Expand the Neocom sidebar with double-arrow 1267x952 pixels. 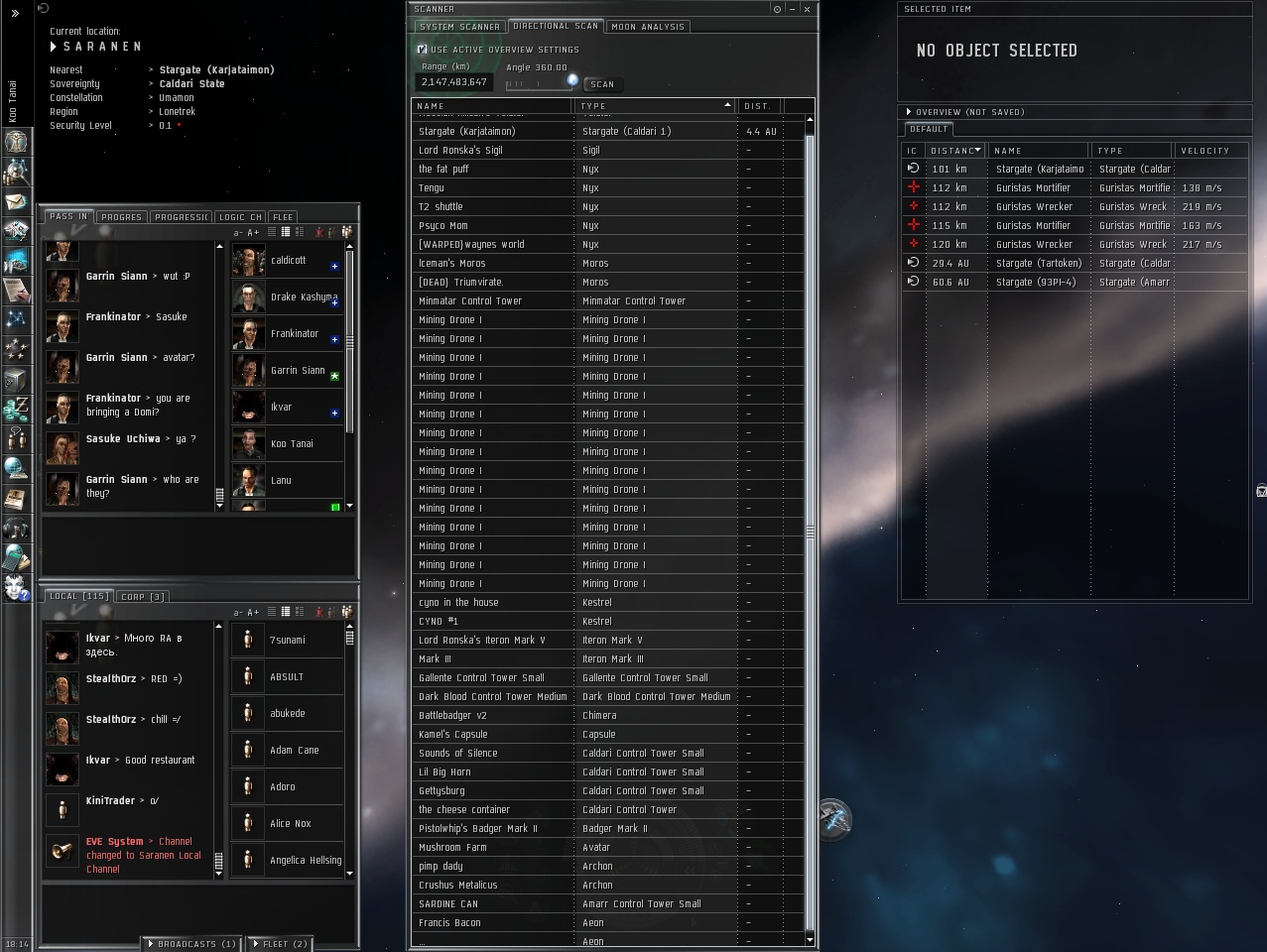tap(15, 13)
